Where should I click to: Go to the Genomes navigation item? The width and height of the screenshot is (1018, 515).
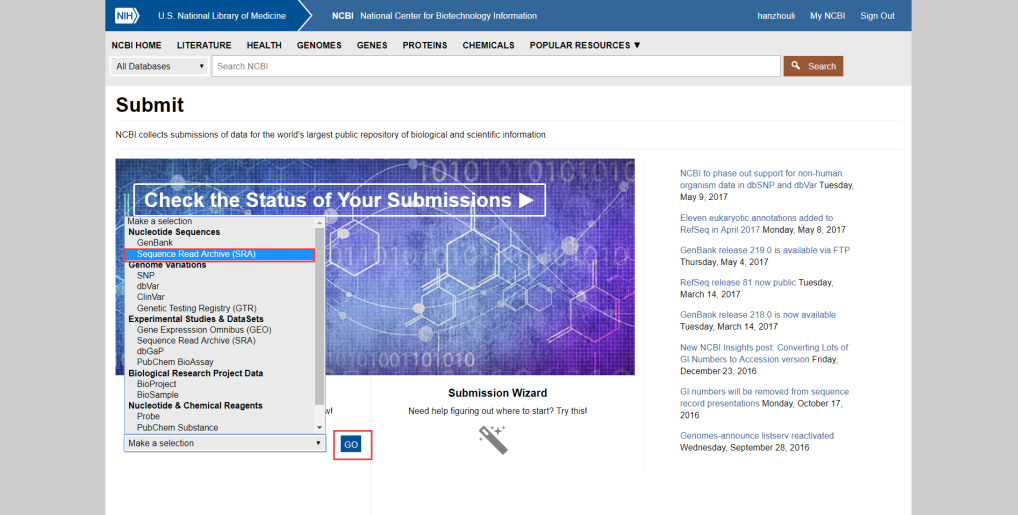[319, 45]
